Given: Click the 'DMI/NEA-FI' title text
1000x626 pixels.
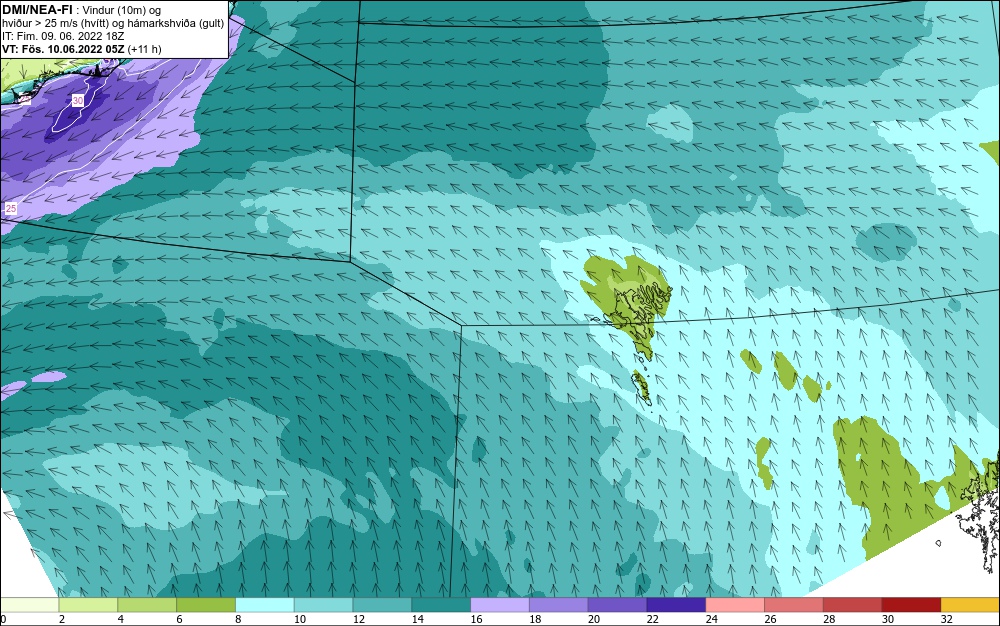Looking at the screenshot, I should coord(37,10).
